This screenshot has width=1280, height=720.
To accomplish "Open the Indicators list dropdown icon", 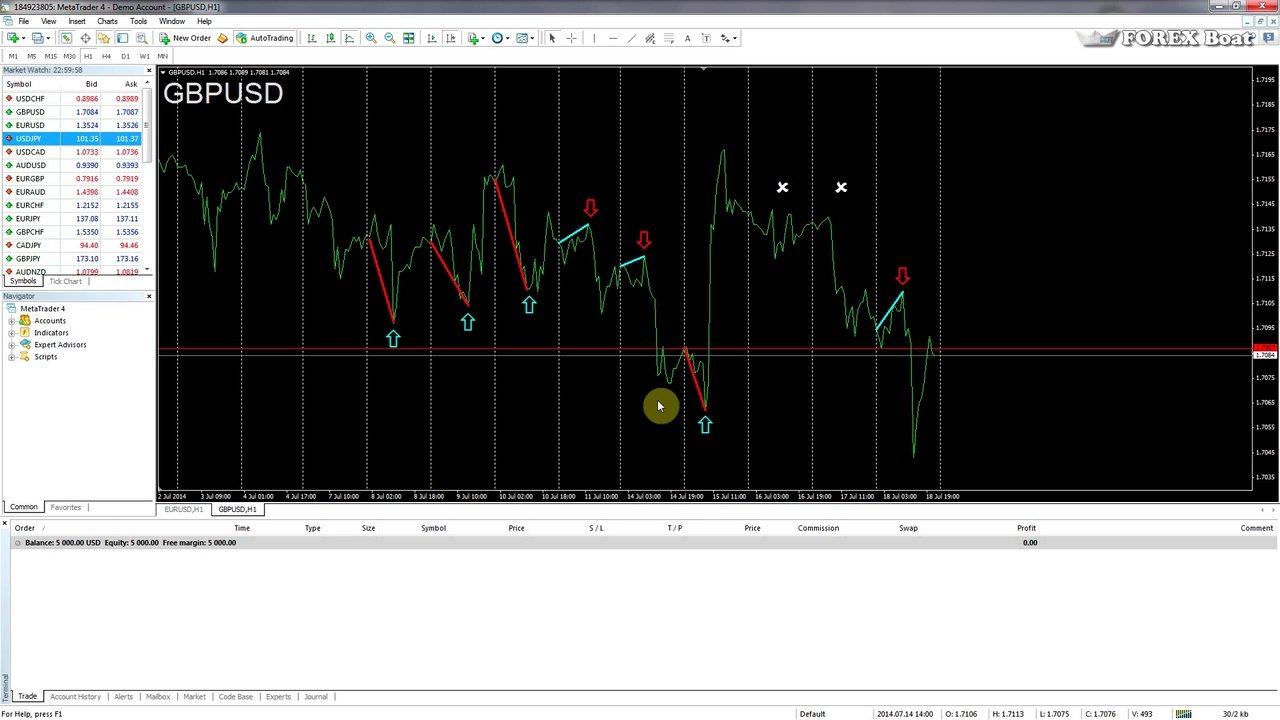I will 476,38.
